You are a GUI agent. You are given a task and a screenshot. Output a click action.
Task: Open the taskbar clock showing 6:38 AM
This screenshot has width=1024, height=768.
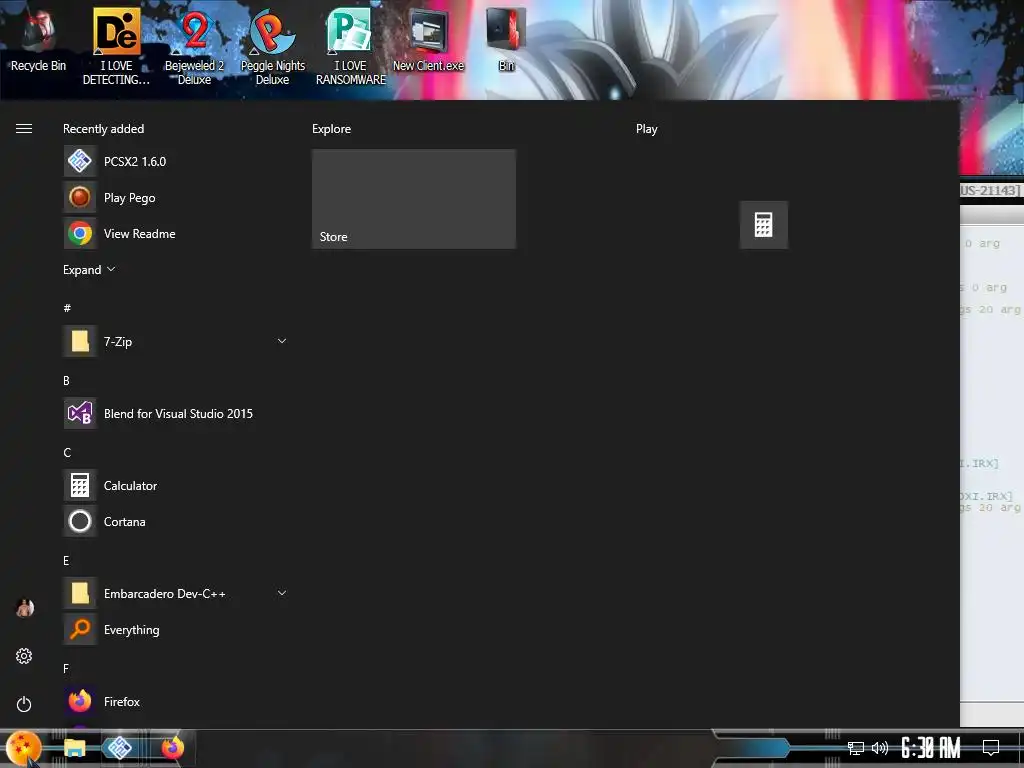[x=931, y=748]
